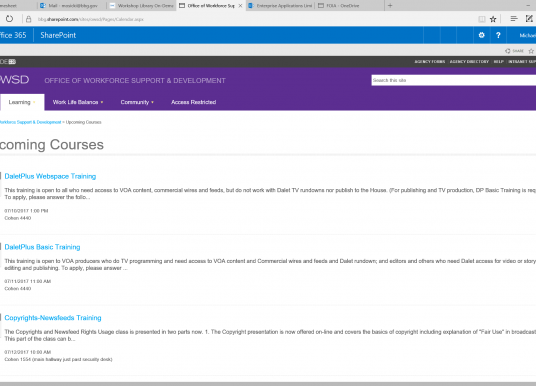Refresh the page with reload icon
The height and width of the screenshot is (386, 536).
point(9,19)
